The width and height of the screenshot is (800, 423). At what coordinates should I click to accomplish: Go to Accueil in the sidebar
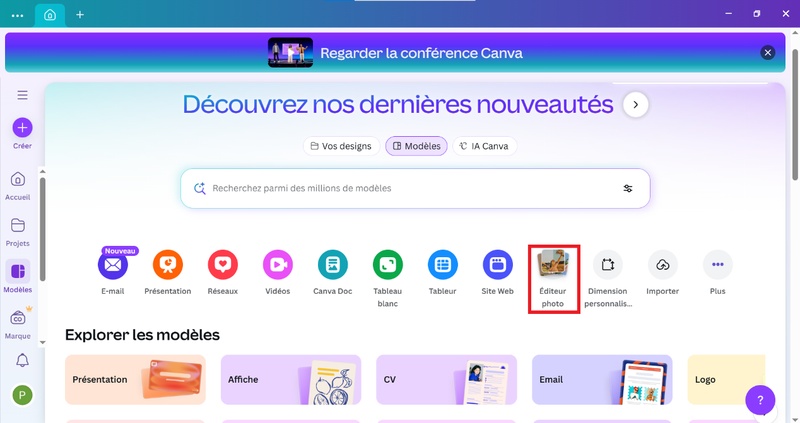click(x=18, y=186)
